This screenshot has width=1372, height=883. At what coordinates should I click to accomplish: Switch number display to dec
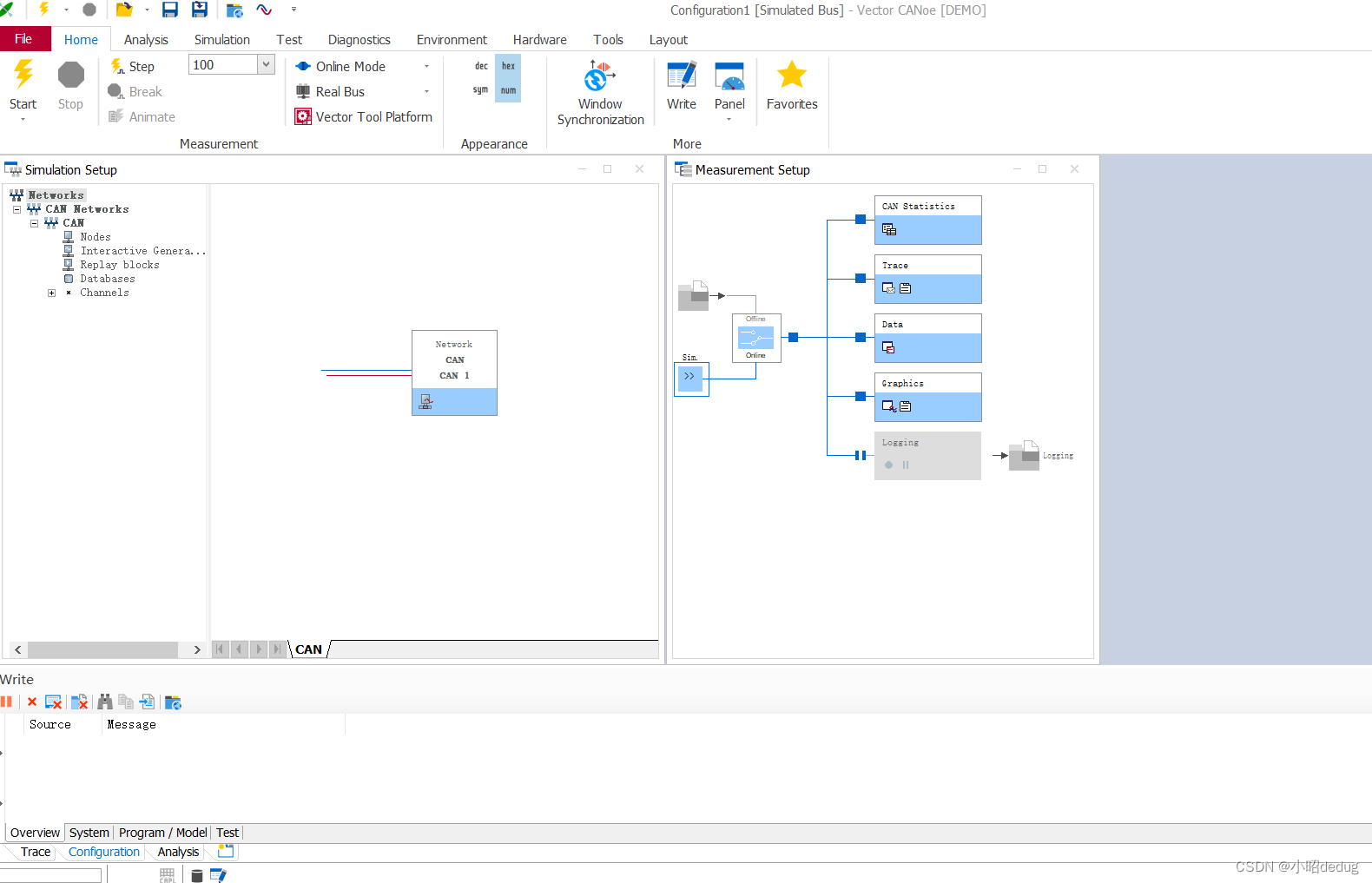(481, 66)
